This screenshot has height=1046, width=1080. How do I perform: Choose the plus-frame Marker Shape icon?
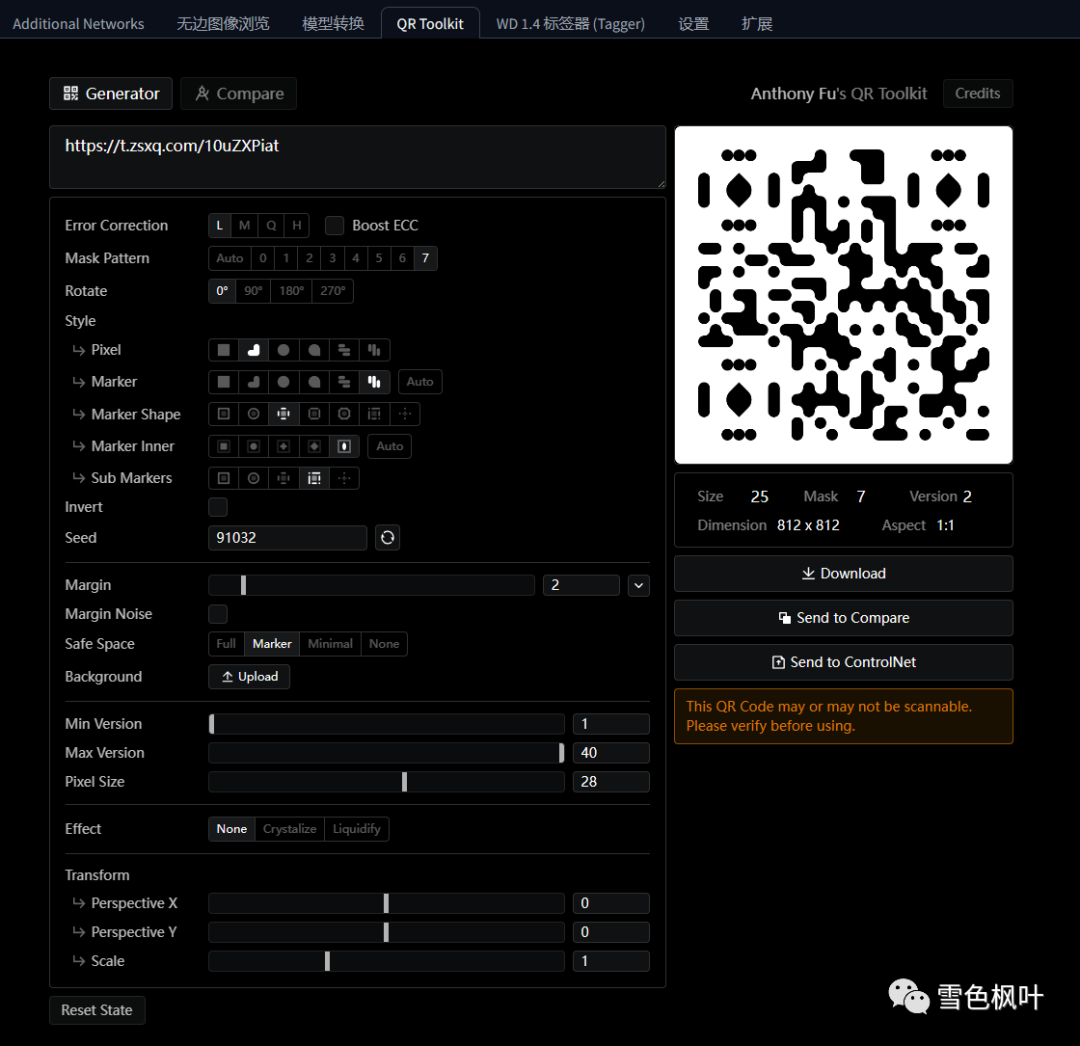283,414
